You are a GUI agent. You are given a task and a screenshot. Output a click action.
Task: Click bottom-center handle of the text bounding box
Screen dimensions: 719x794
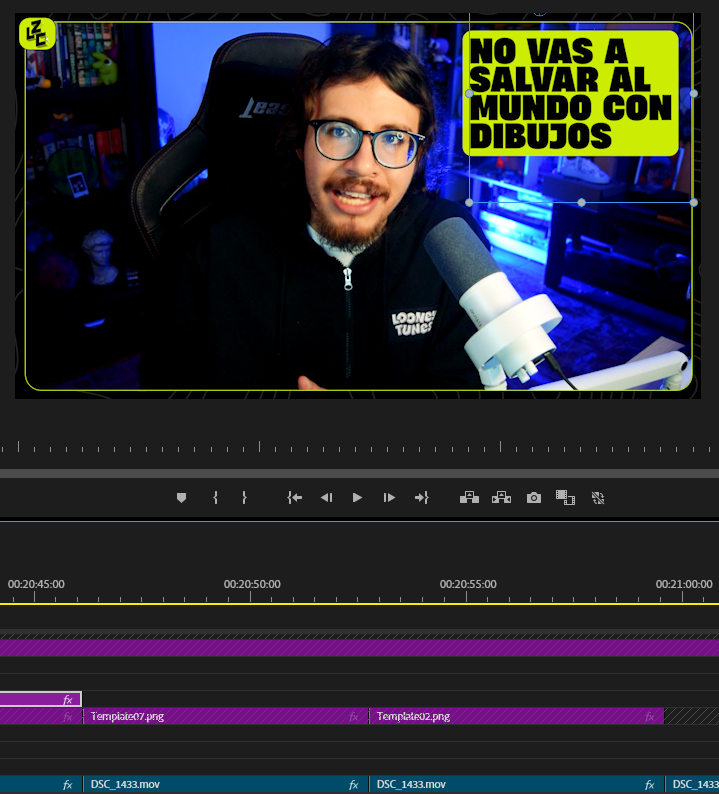[x=581, y=203]
